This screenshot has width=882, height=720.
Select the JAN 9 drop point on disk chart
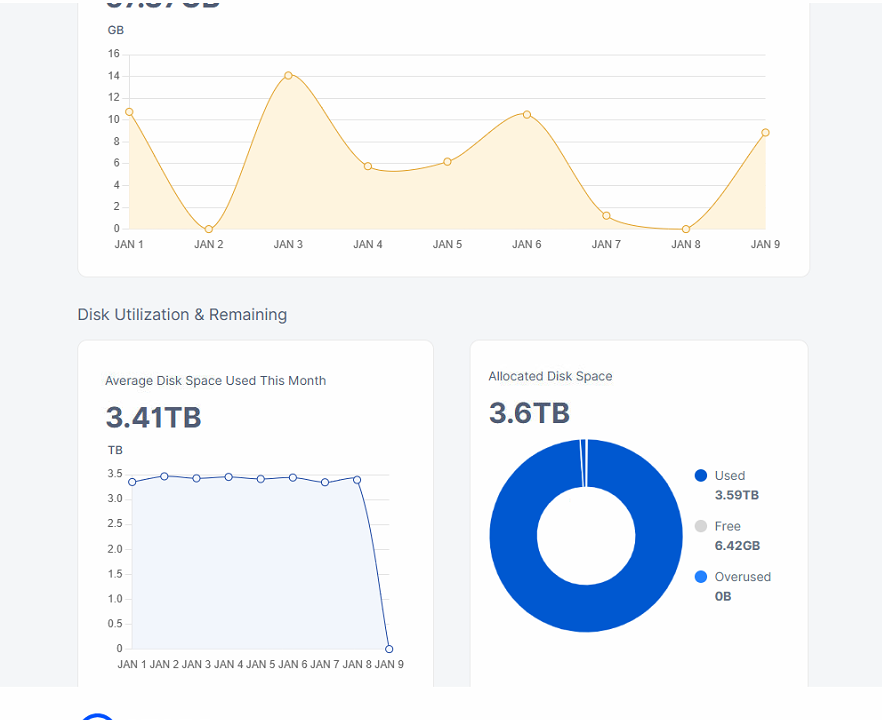coord(389,649)
